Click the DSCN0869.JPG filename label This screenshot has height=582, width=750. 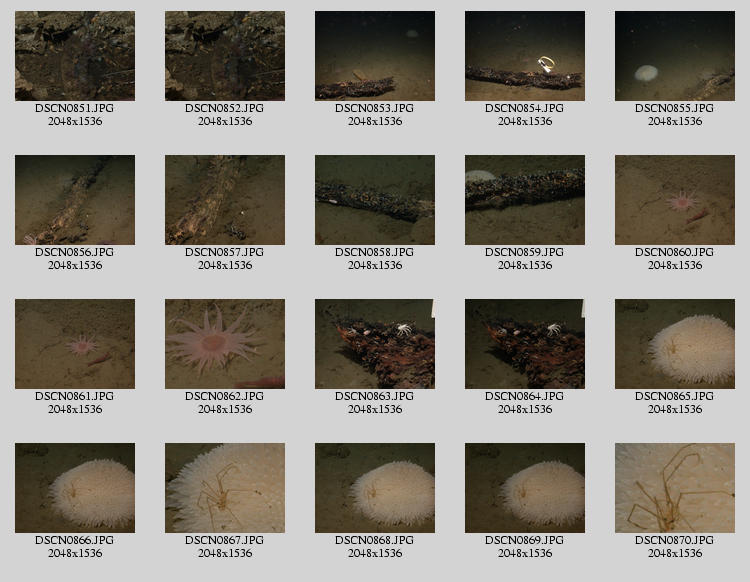pyautogui.click(x=525, y=541)
